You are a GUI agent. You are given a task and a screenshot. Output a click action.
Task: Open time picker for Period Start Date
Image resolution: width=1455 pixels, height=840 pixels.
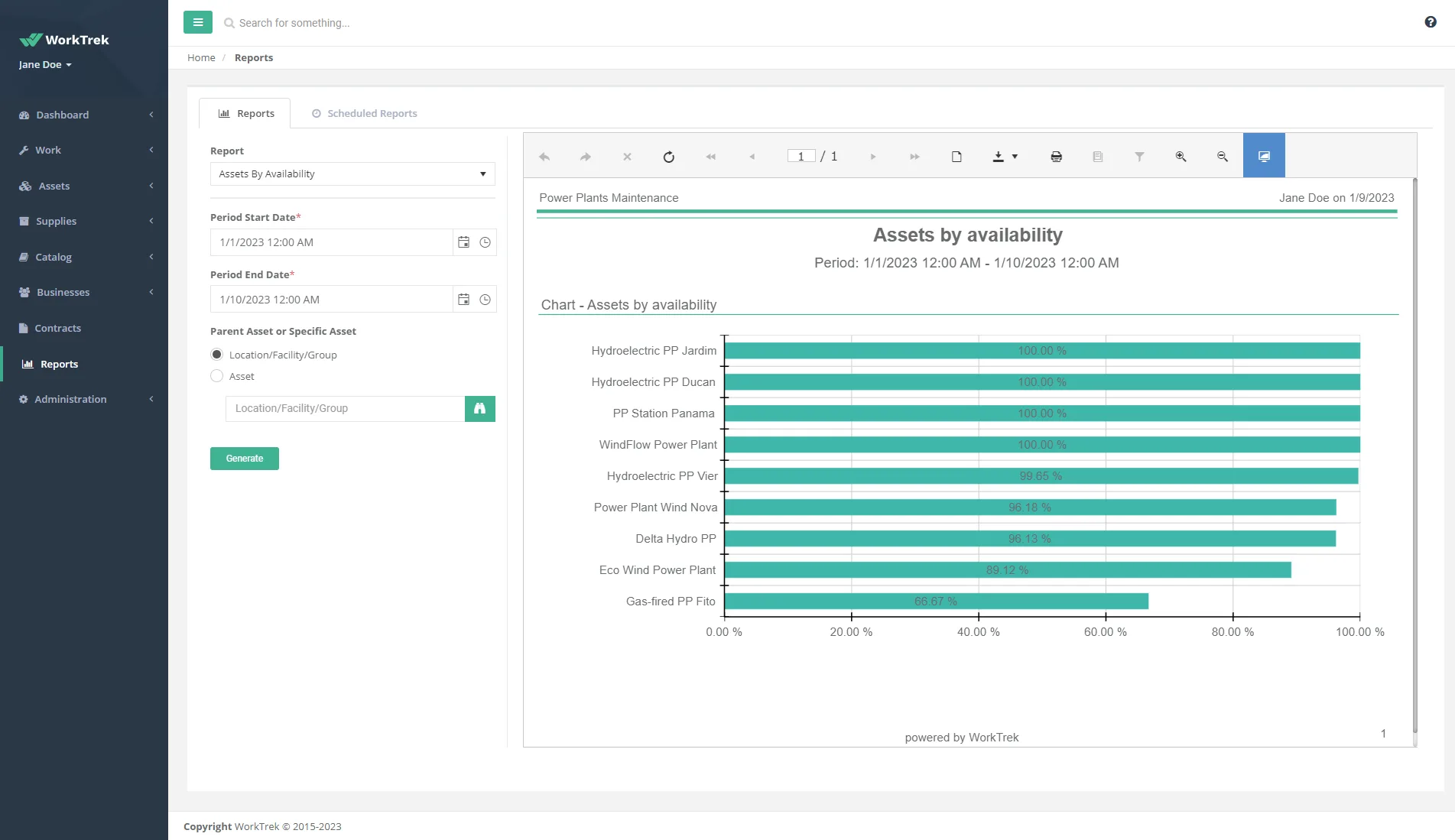[x=485, y=242]
